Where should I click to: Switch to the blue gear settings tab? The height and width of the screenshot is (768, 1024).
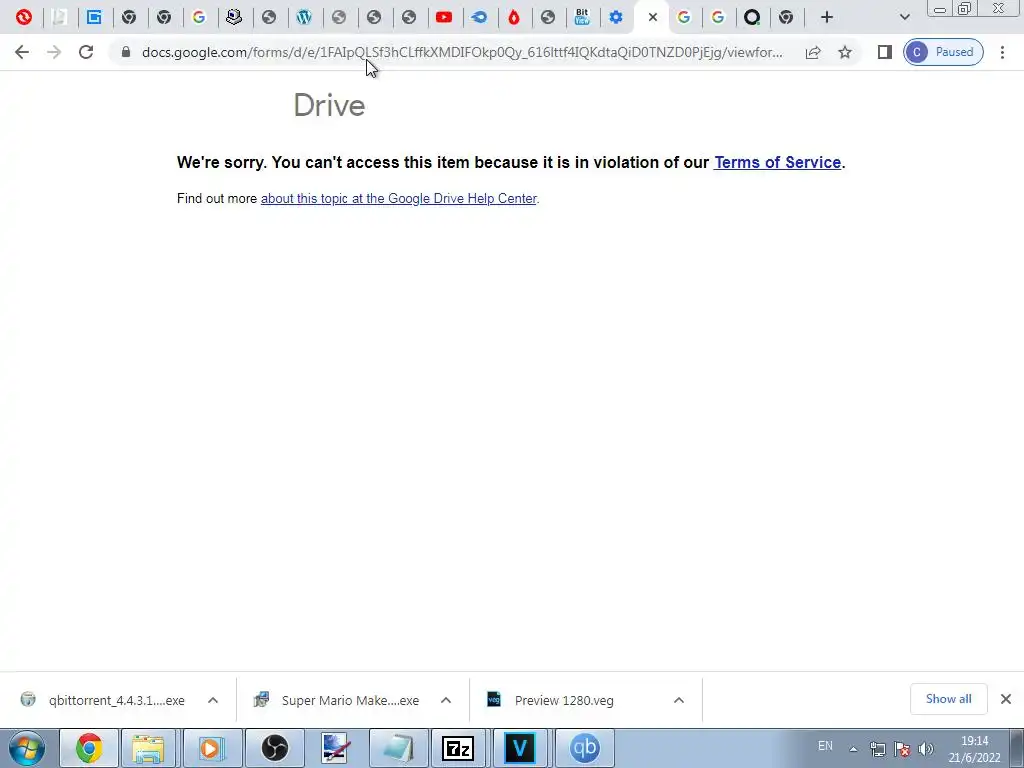point(616,18)
